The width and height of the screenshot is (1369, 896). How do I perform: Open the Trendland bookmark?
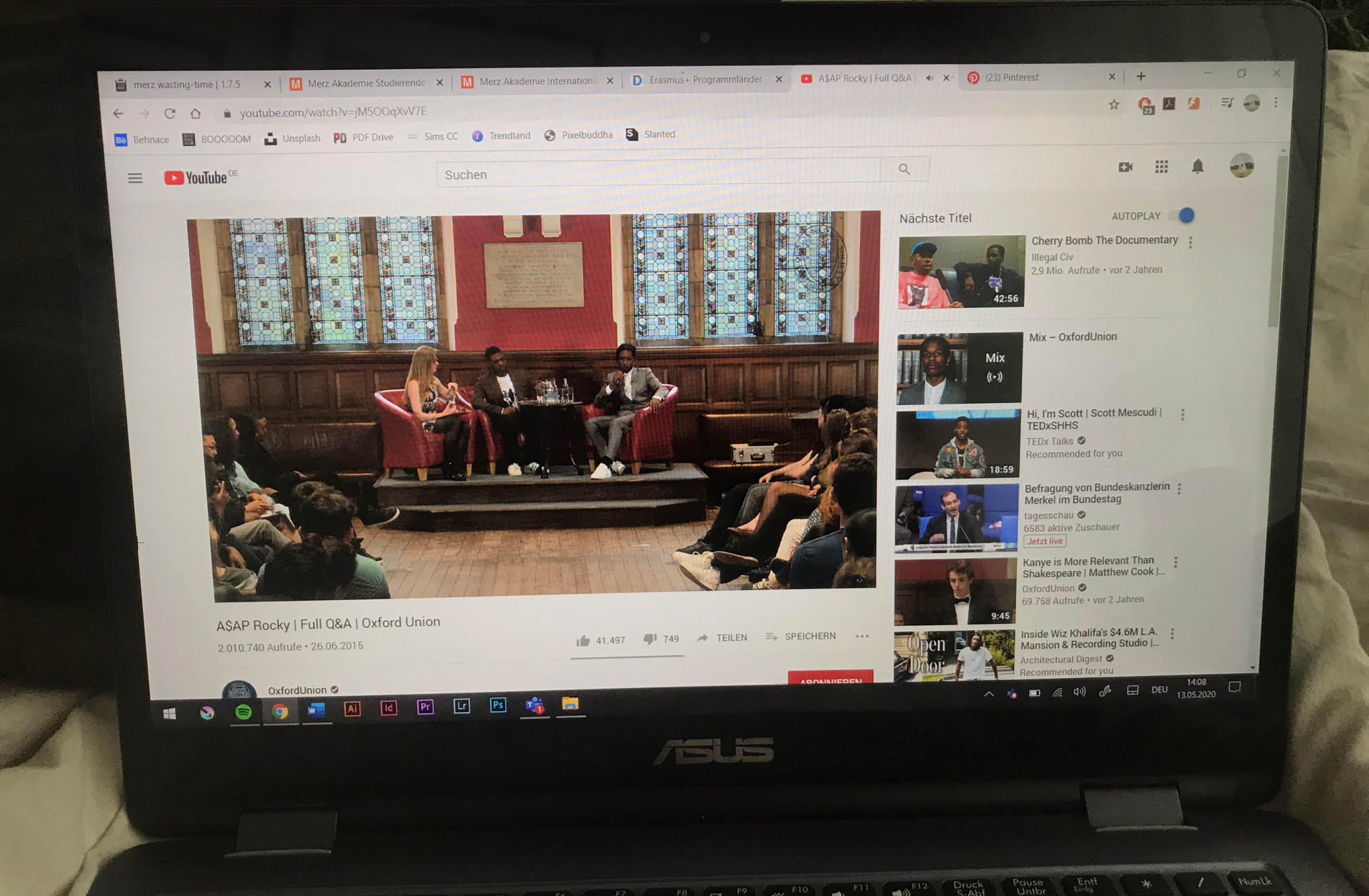click(501, 136)
